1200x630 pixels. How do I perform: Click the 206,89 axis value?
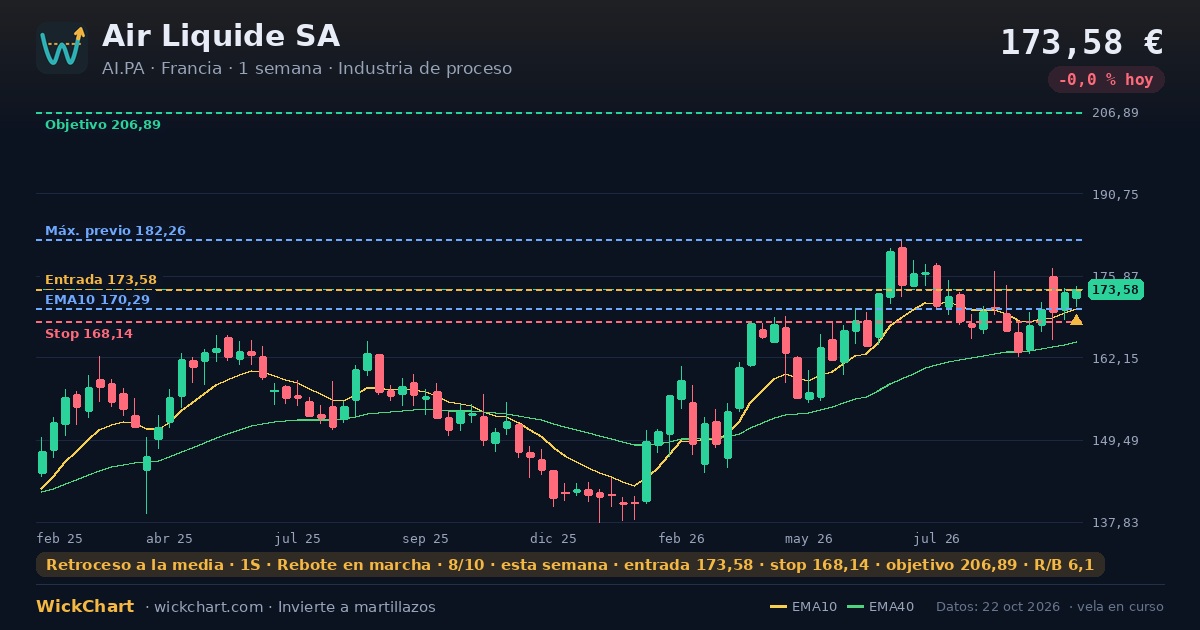1115,113
